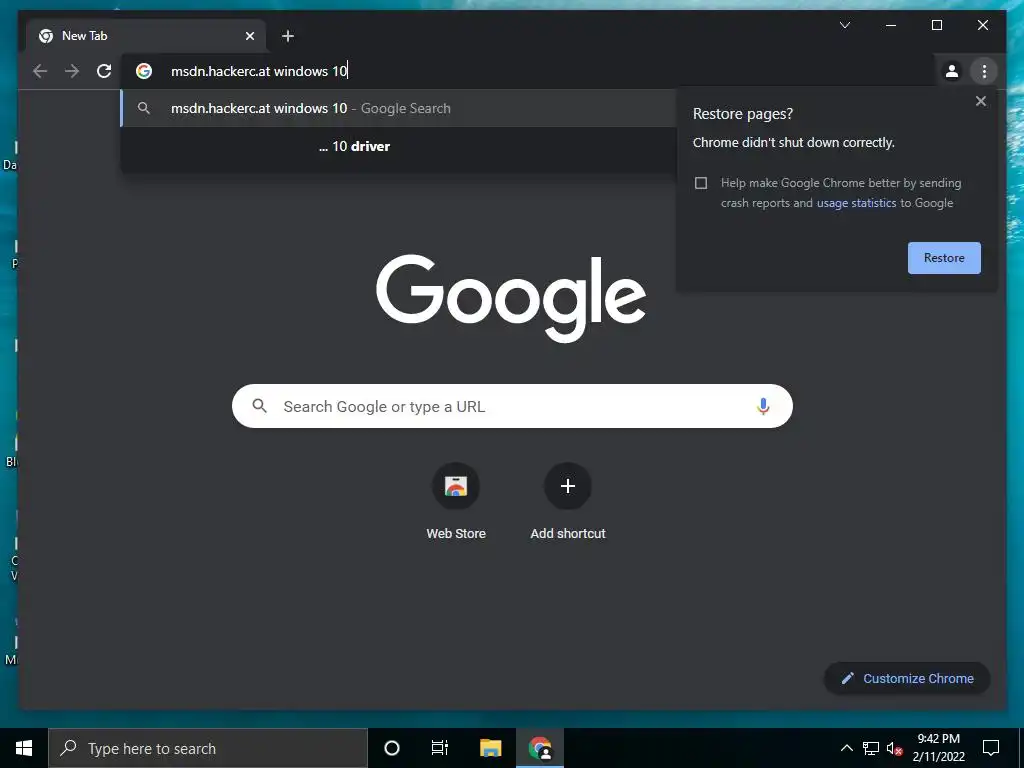Click the 'Search Google or type a URL' box
The width and height of the screenshot is (1024, 768).
click(512, 406)
